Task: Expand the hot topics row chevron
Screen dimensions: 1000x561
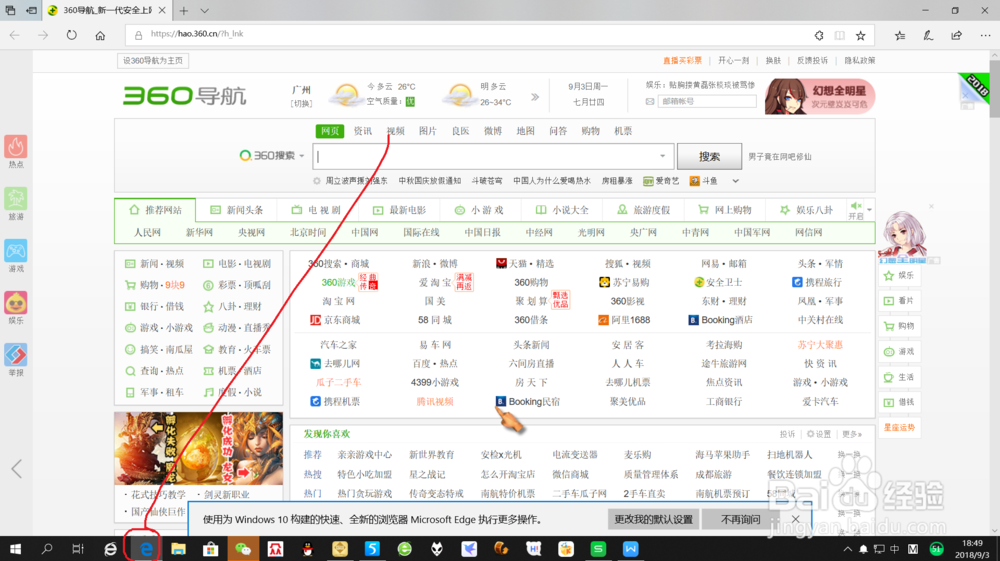Action: (735, 181)
